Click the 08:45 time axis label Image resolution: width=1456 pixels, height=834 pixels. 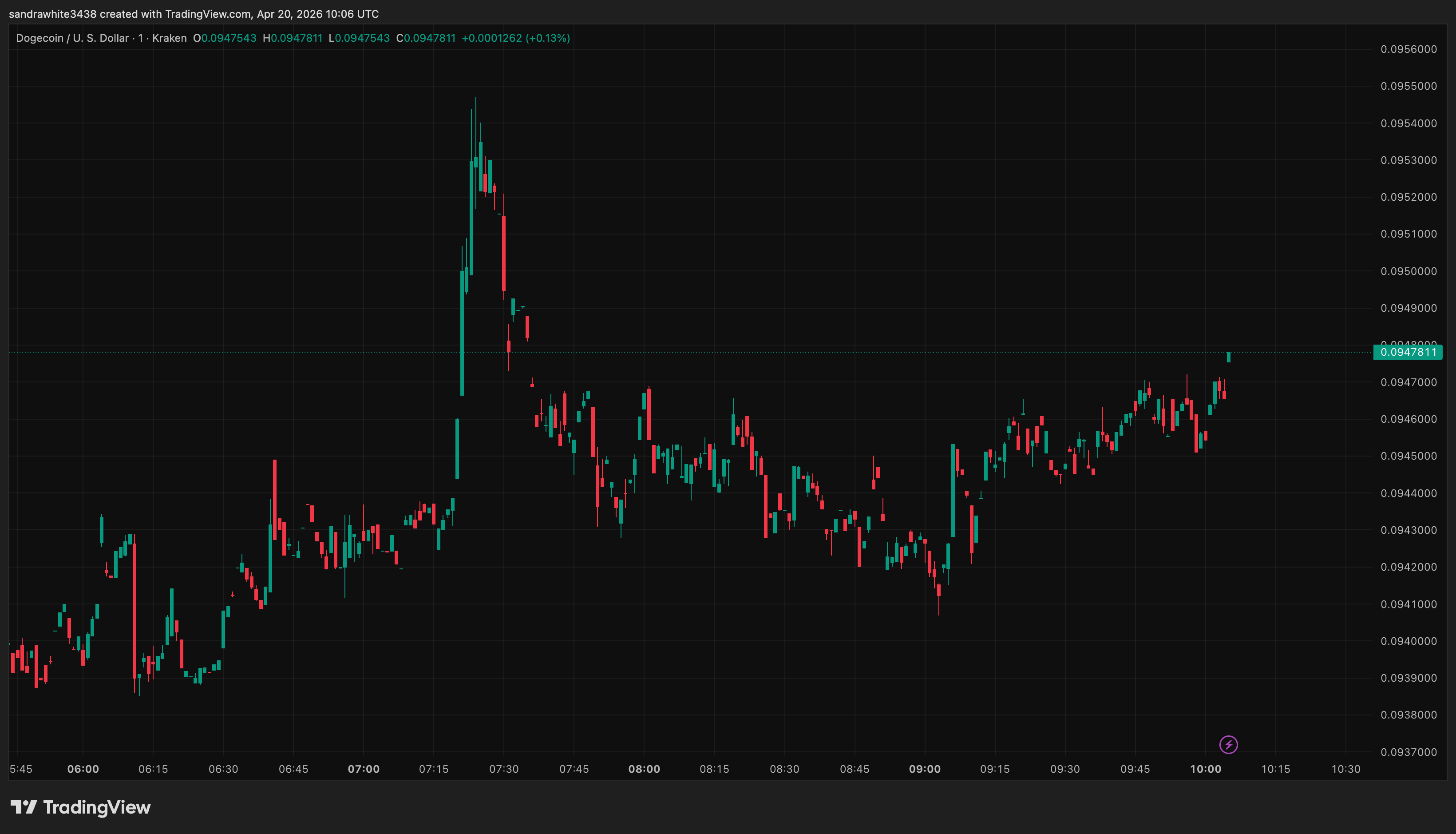click(855, 769)
